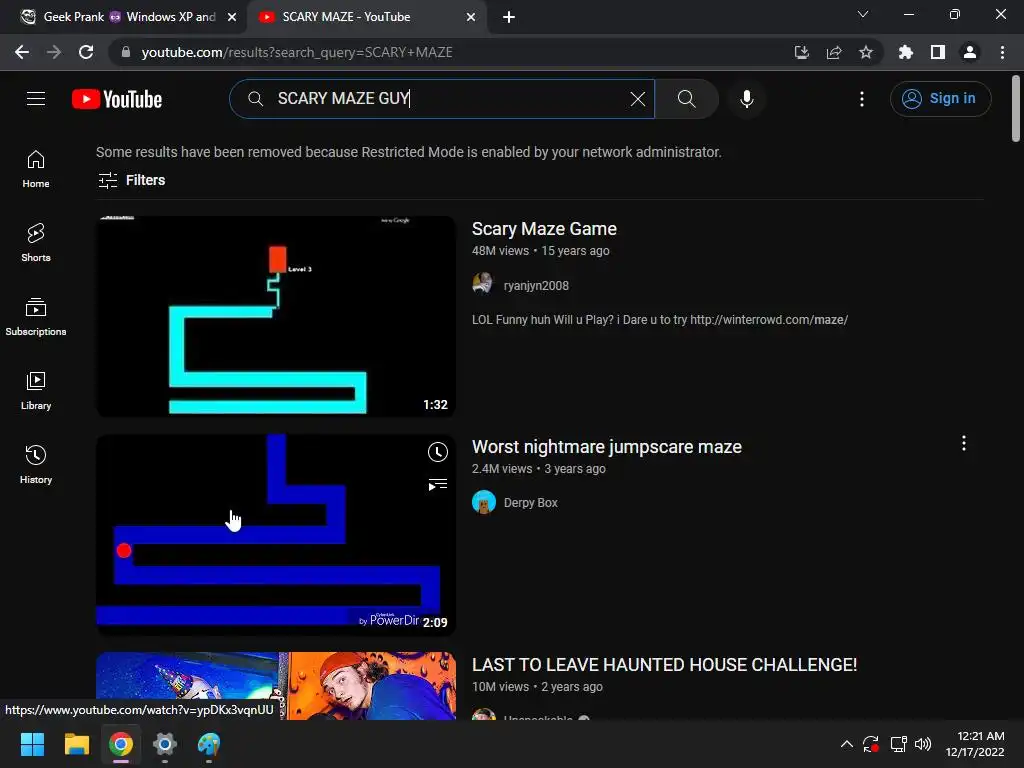1024x768 pixels.
Task: Open the clock showing 12:21 AM
Action: click(x=975, y=744)
